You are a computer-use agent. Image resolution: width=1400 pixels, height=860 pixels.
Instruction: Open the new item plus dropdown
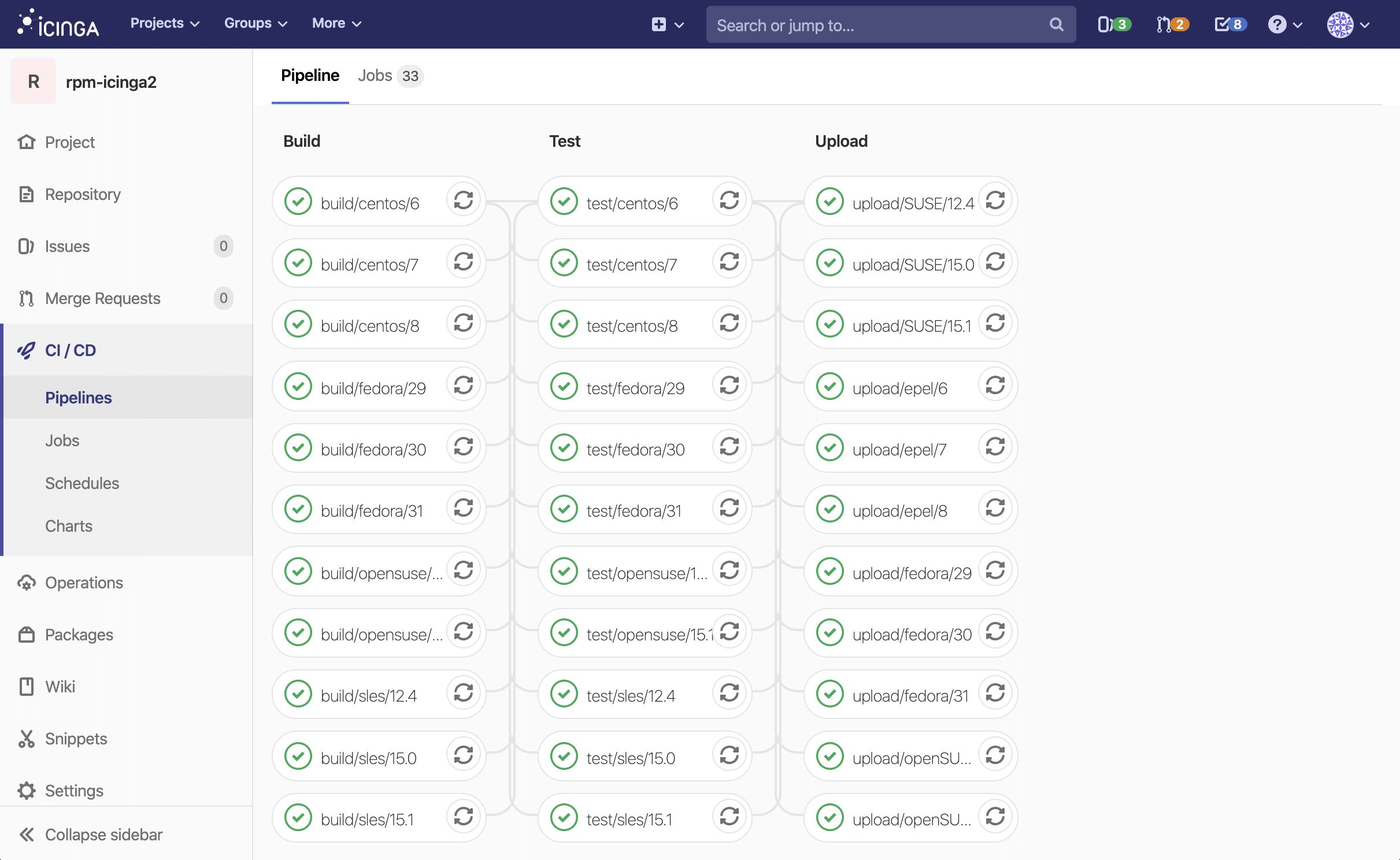667,24
